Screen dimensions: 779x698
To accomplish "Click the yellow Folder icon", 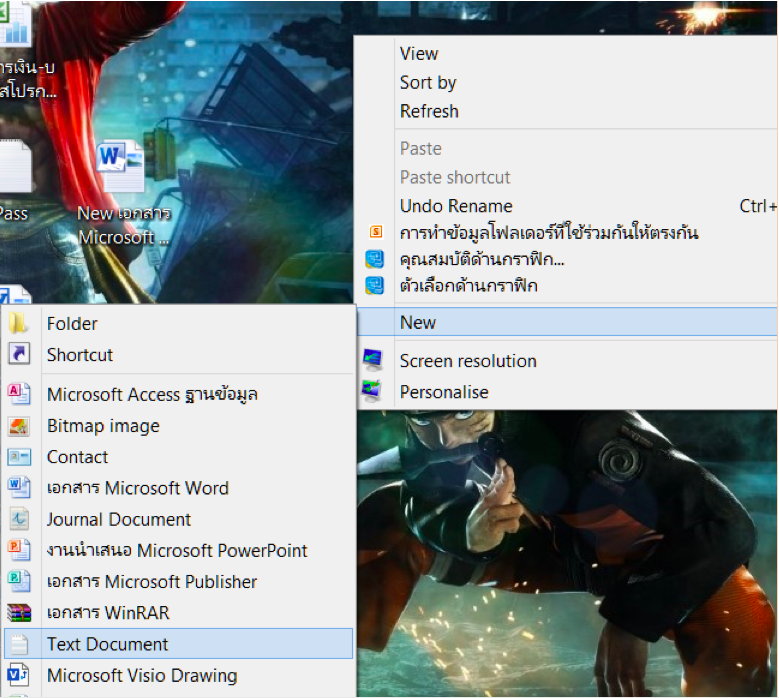I will pyautogui.click(x=18, y=323).
